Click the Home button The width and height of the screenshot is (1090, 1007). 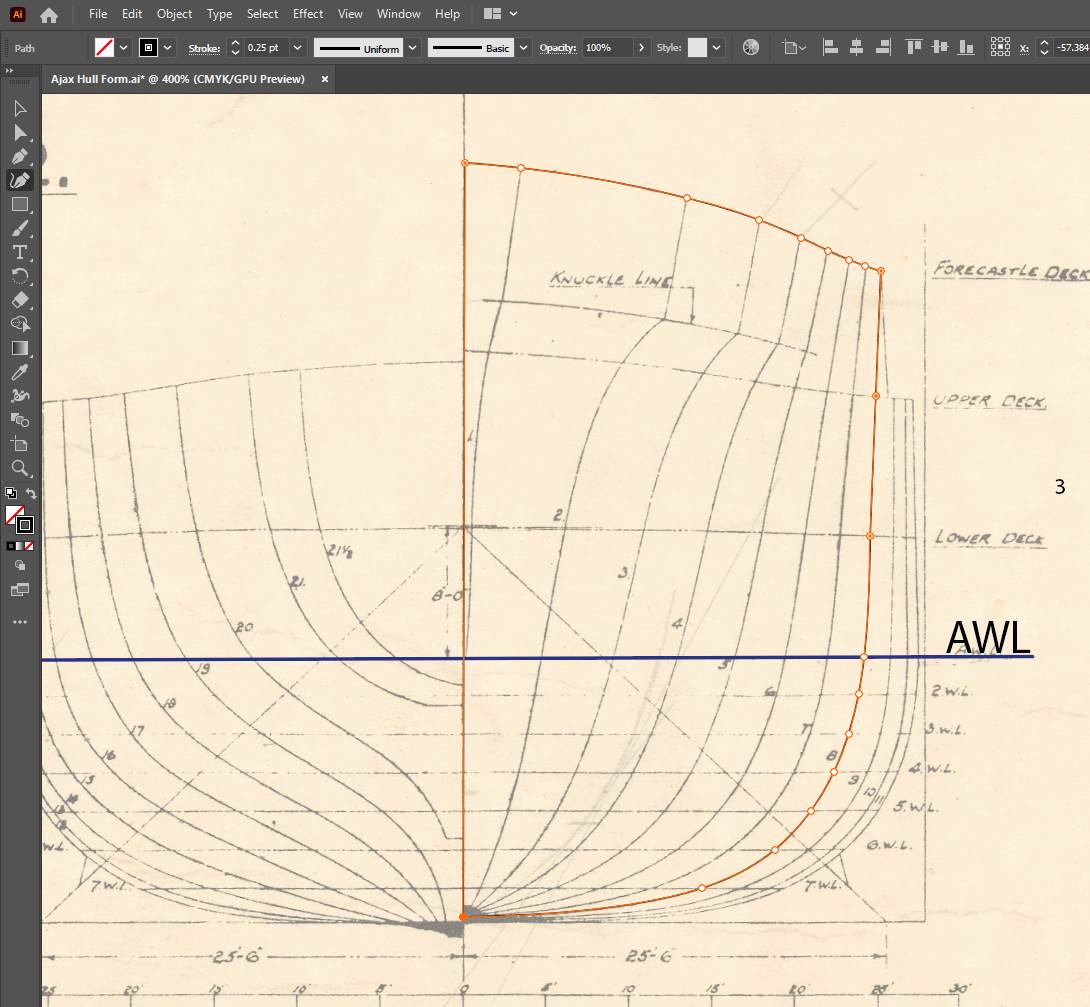point(48,15)
